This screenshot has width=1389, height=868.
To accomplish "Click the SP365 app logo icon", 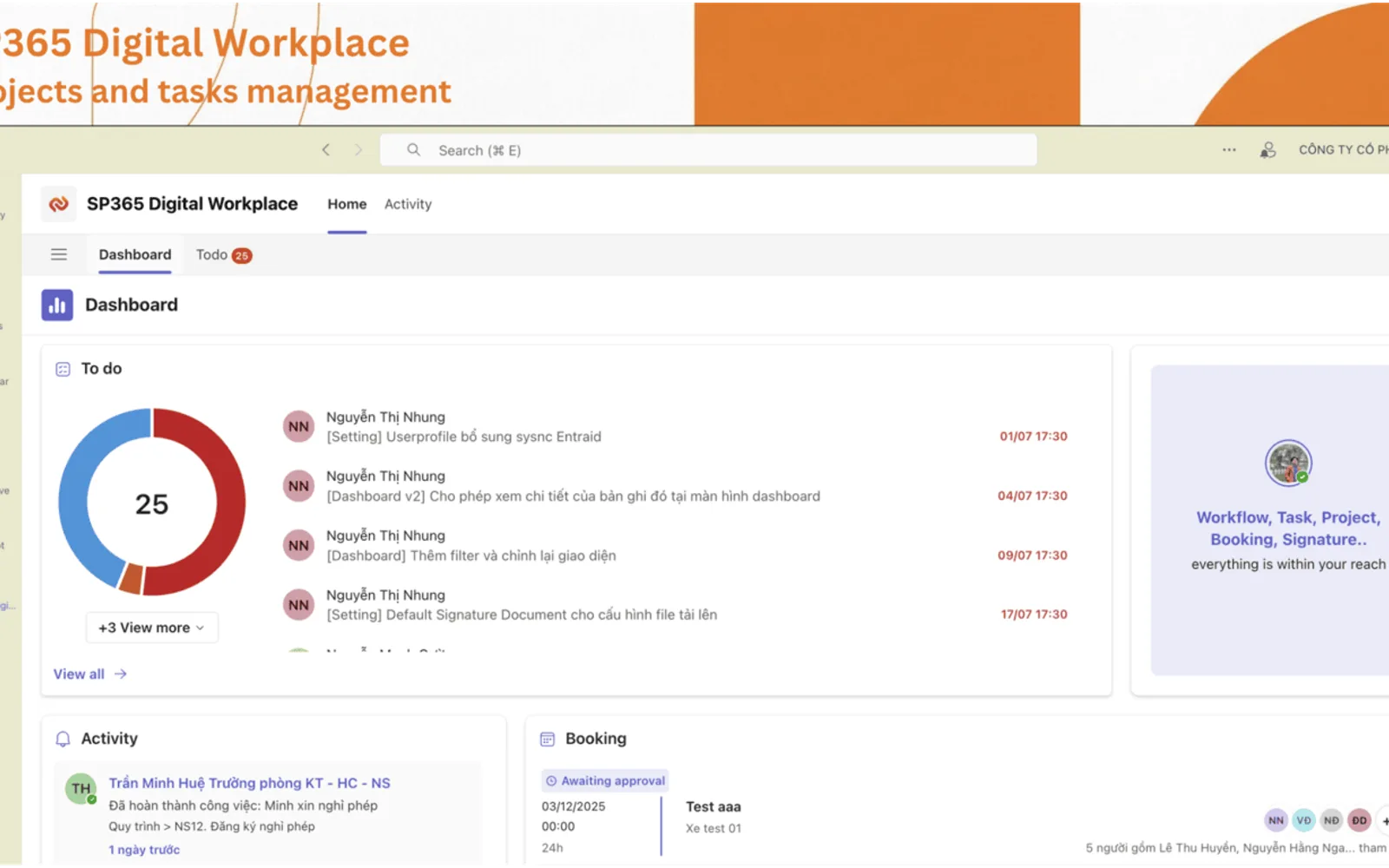I will (59, 204).
